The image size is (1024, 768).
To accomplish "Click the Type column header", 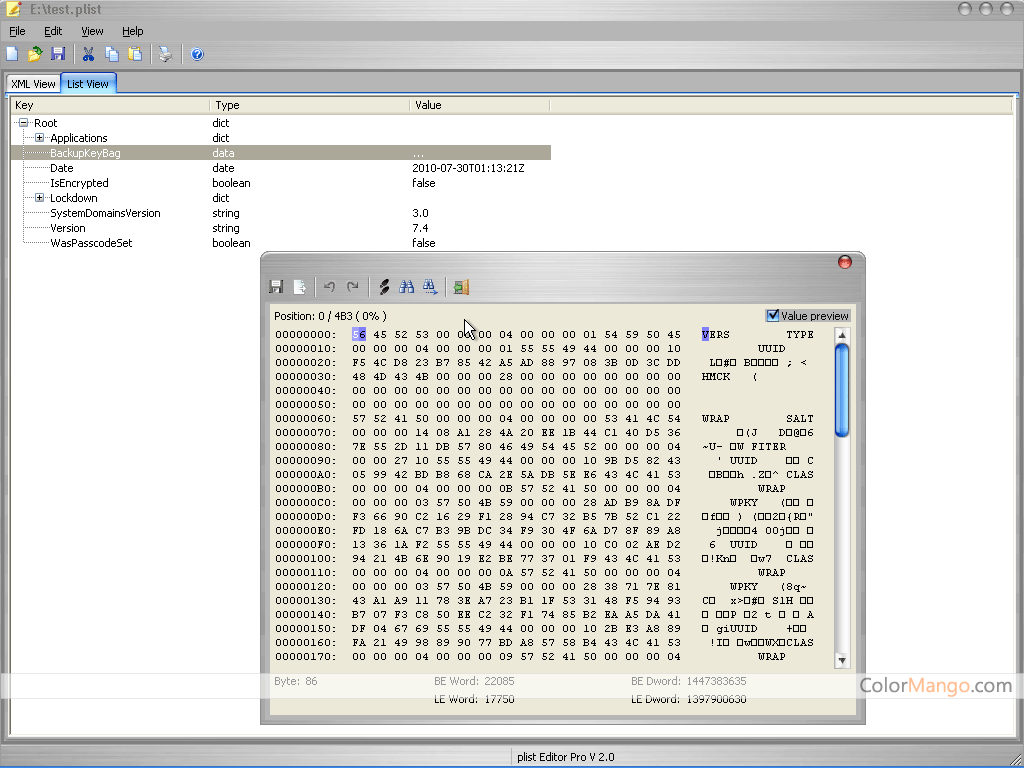I will click(228, 105).
